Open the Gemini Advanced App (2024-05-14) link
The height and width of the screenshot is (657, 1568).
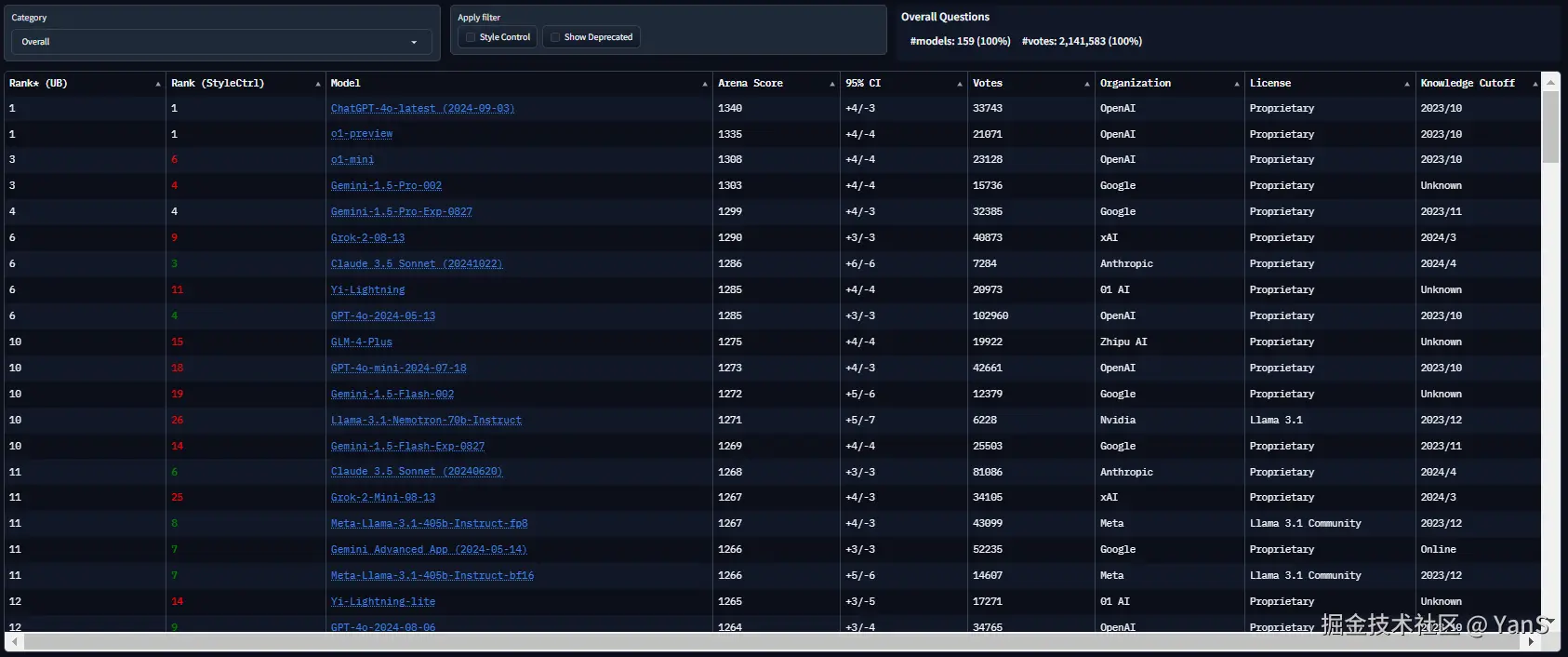pos(429,550)
